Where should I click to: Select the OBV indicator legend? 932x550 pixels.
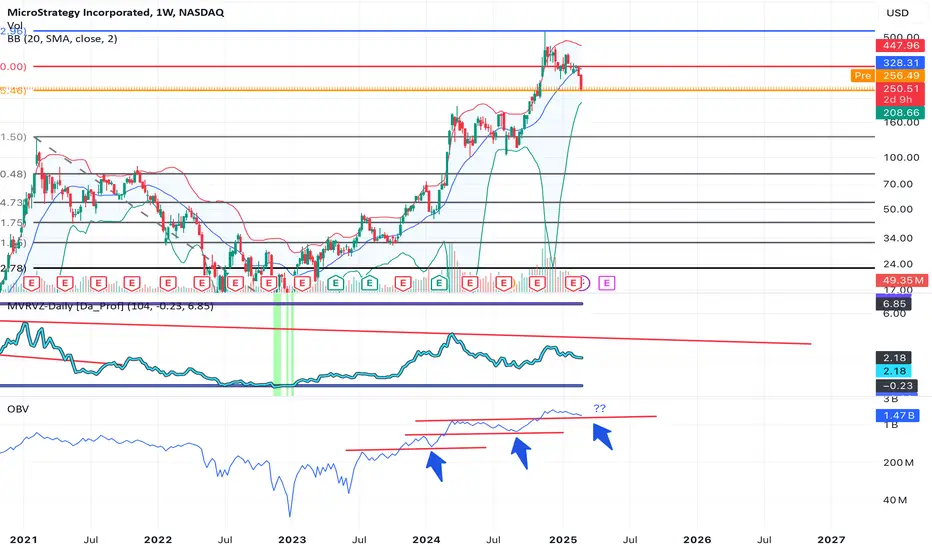[18, 409]
